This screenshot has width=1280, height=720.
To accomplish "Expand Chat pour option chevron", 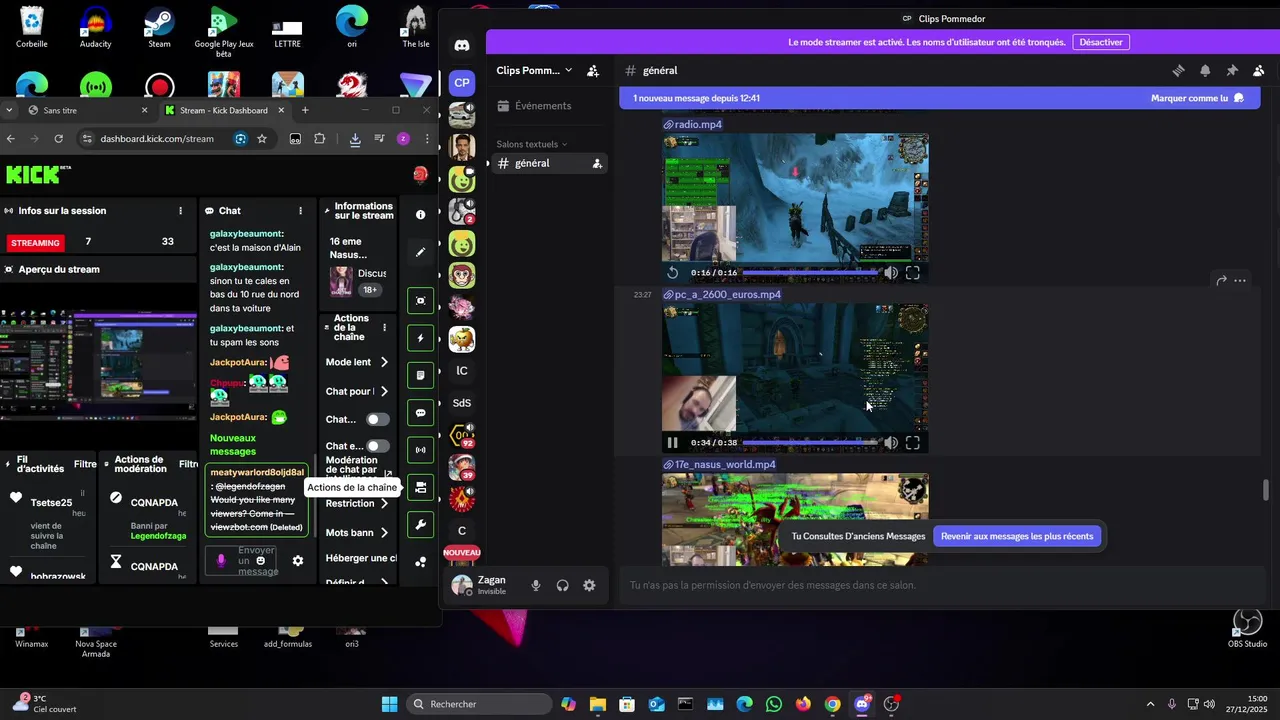I will 384,391.
